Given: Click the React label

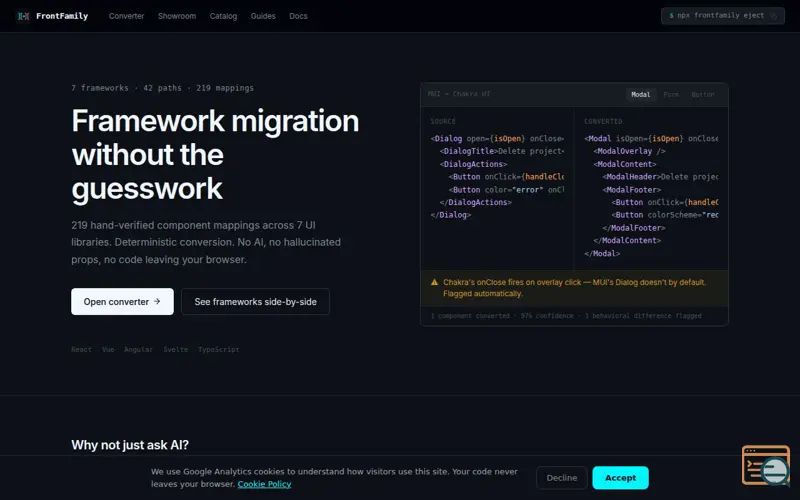Looking at the screenshot, I should [x=81, y=349].
